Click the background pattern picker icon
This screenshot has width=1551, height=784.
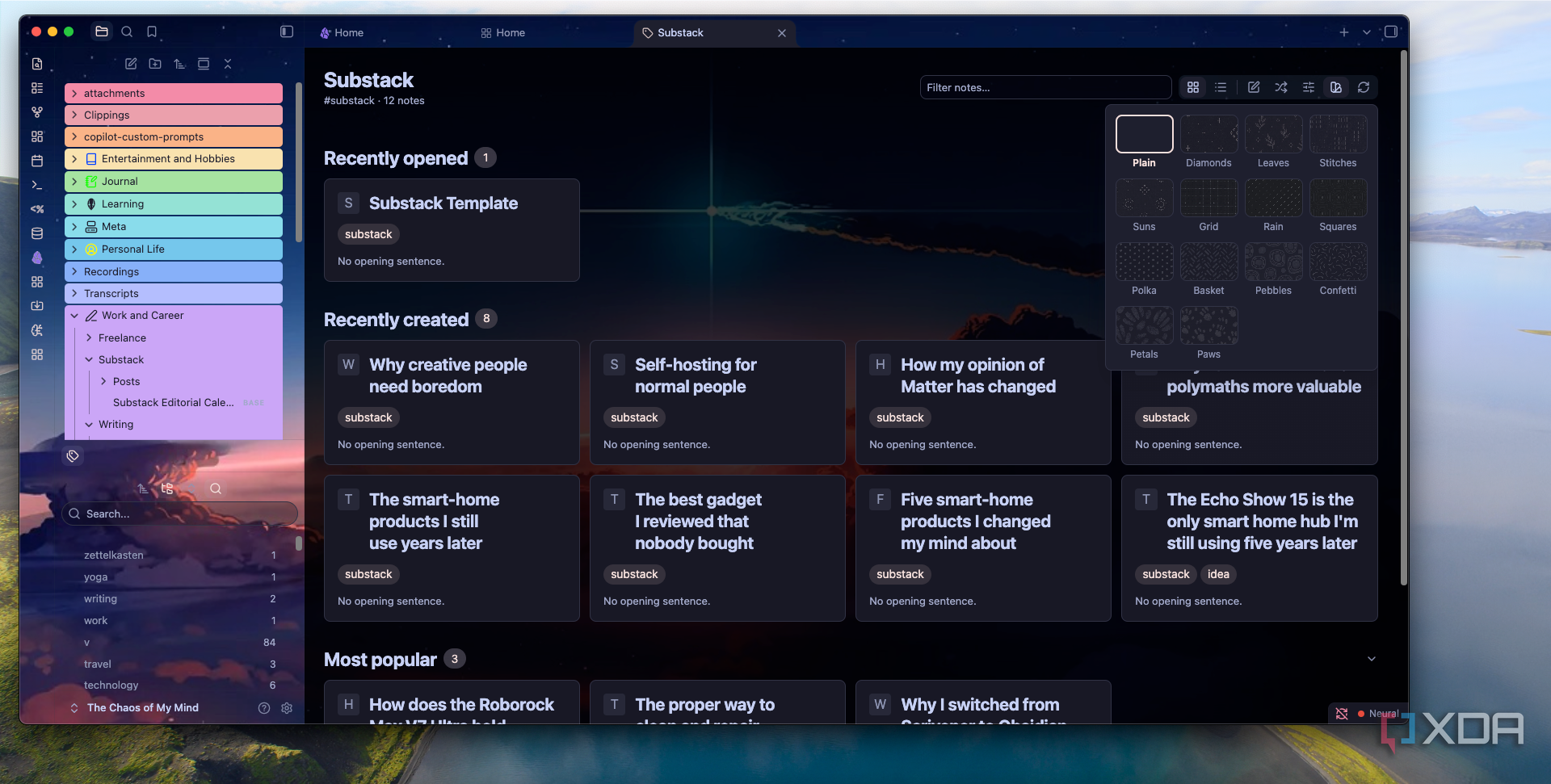tap(1336, 87)
